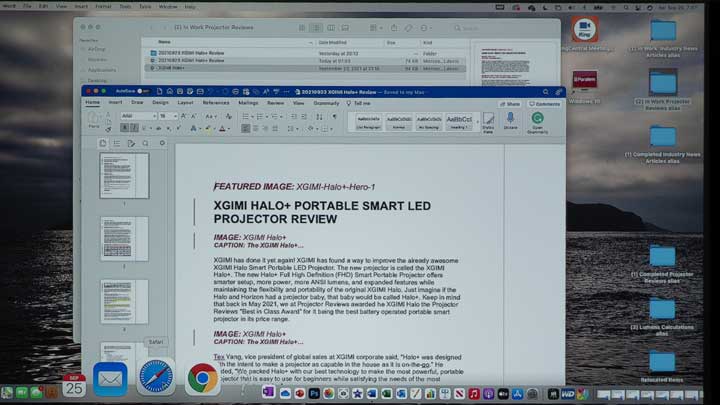Click the Comments button in Word
The width and height of the screenshot is (720, 405).
click(x=545, y=104)
